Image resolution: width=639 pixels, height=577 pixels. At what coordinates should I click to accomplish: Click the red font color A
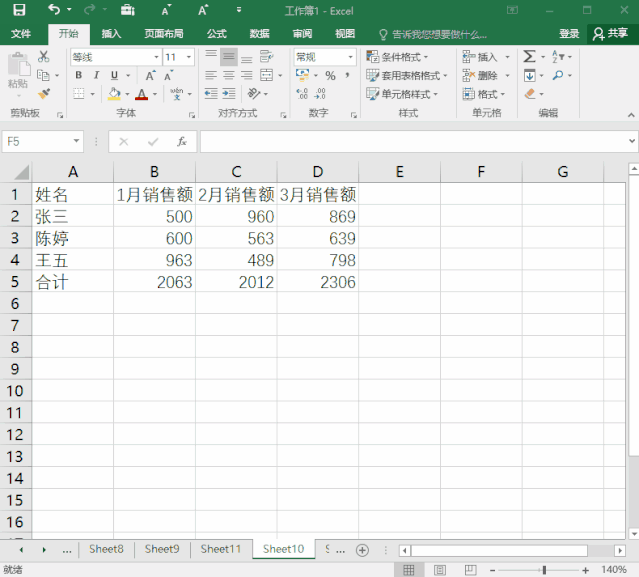(x=141, y=94)
